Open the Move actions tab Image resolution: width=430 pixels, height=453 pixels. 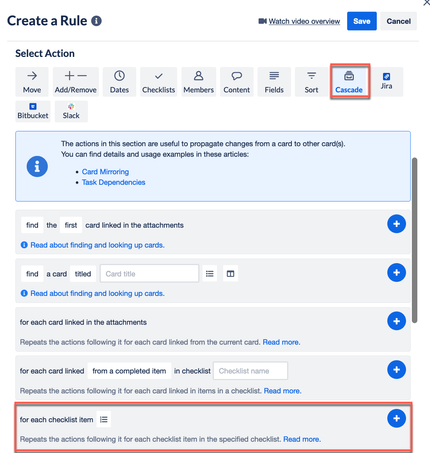coord(32,82)
